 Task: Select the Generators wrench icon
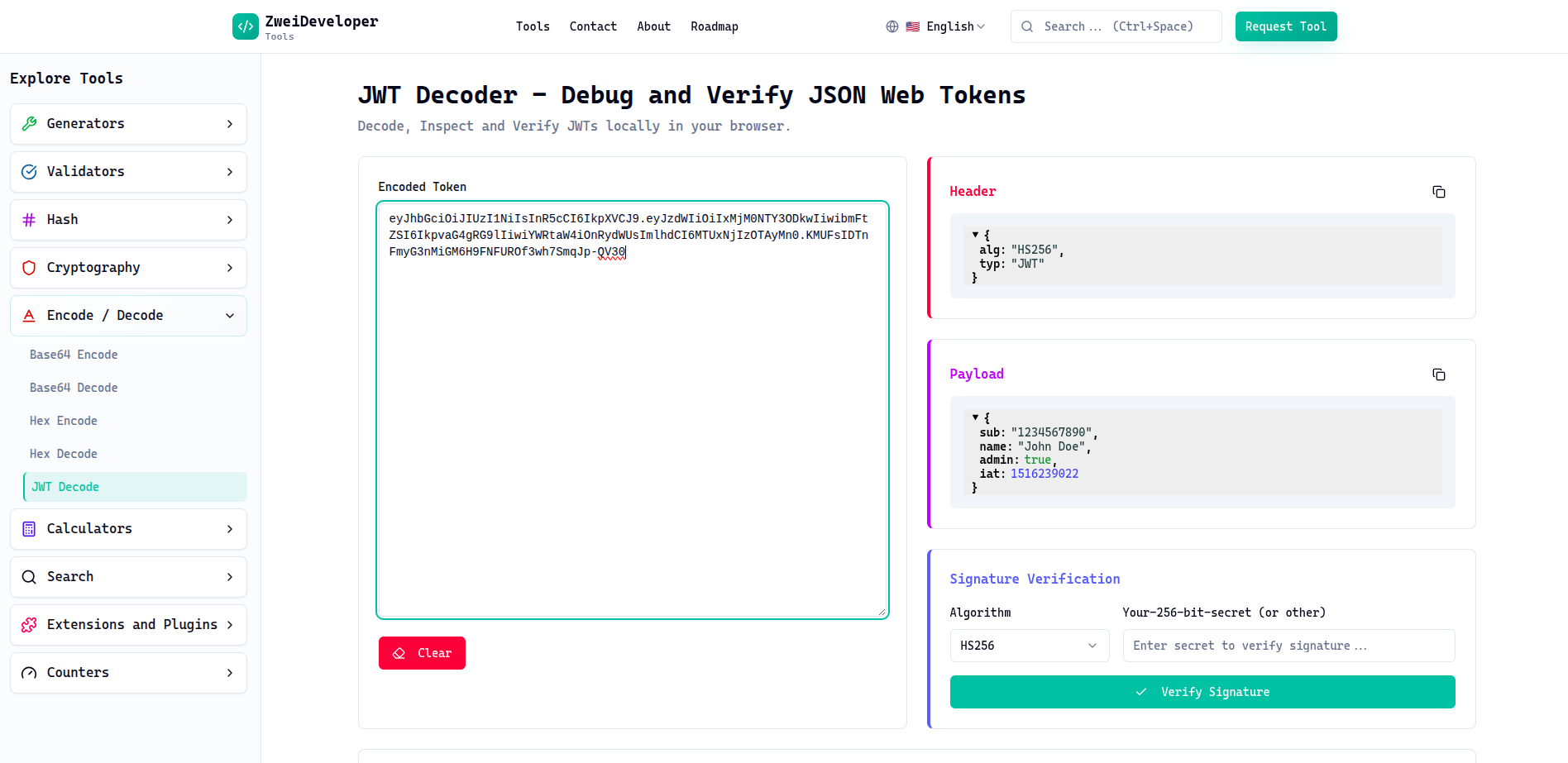point(29,123)
